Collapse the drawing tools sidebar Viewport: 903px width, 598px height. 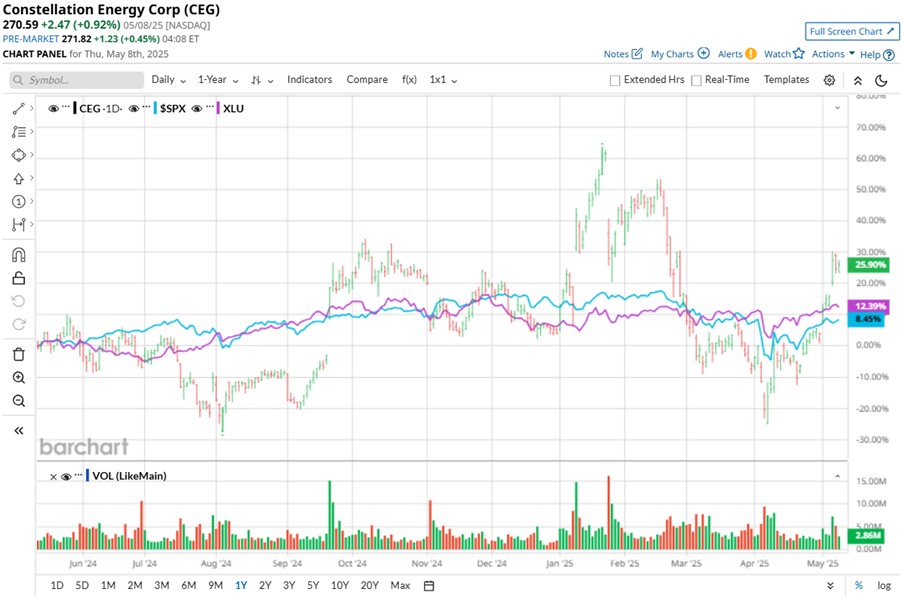[18, 430]
